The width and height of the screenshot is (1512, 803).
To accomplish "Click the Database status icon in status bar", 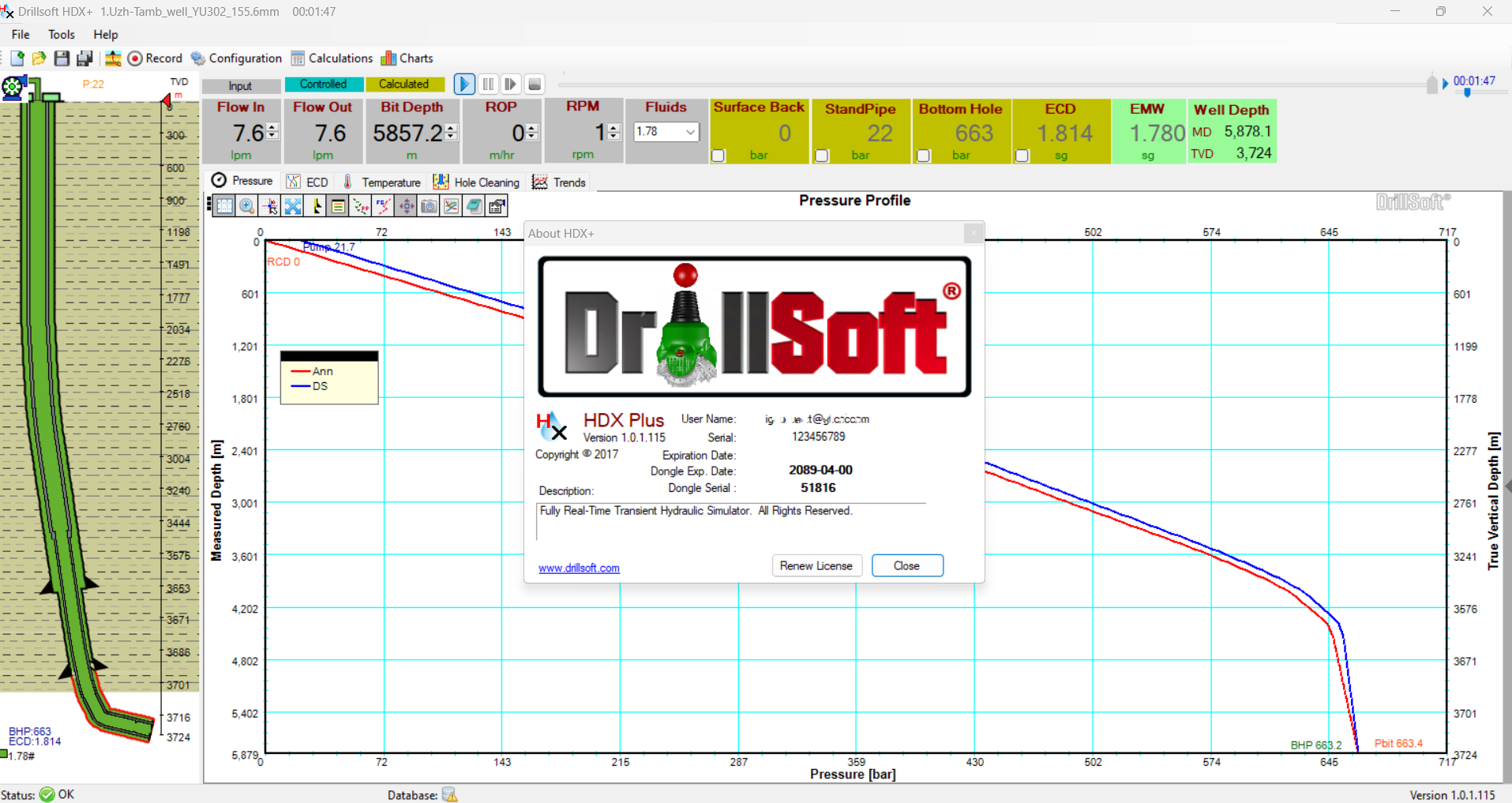I will pyautogui.click(x=450, y=794).
